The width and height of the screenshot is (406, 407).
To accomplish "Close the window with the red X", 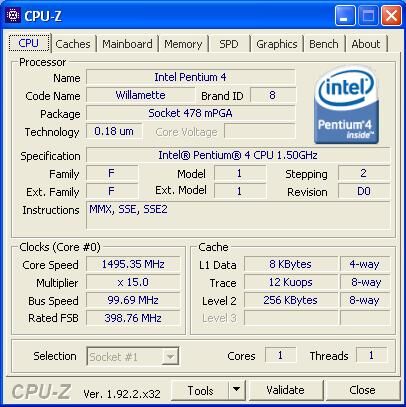I will tap(391, 16).
